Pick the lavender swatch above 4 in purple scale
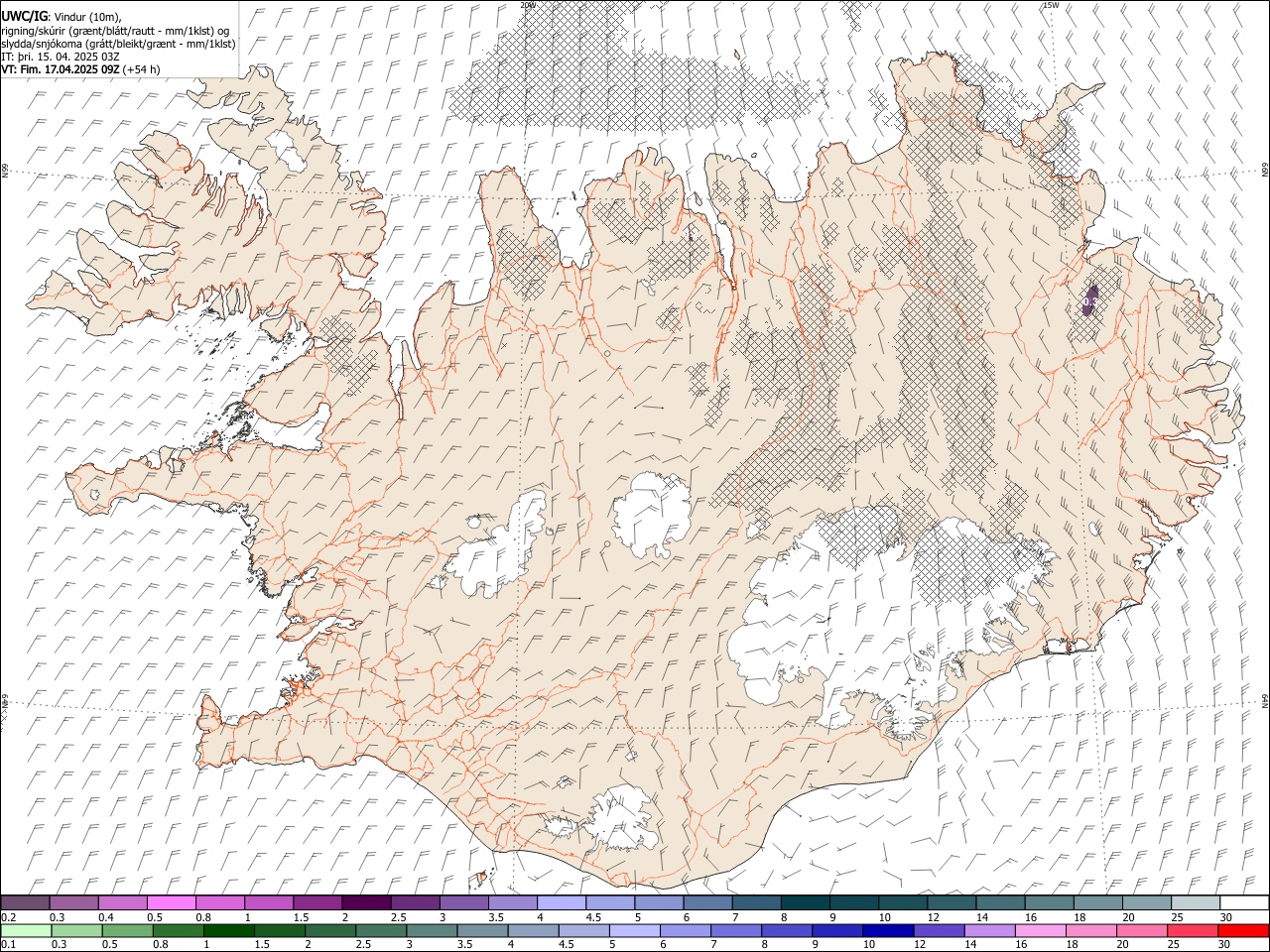The image size is (1270, 952). pyautogui.click(x=561, y=903)
